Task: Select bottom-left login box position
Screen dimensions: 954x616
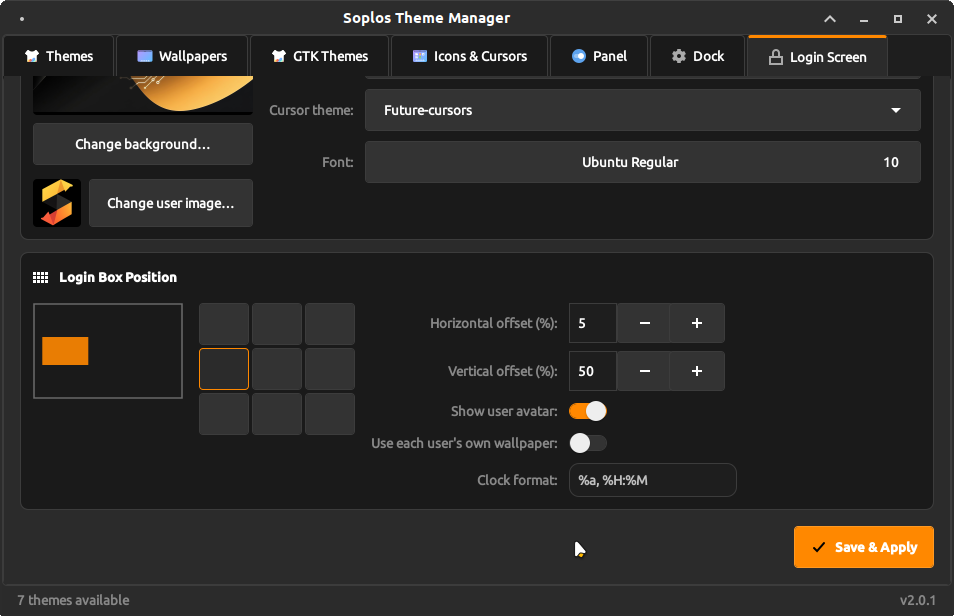Action: click(224, 414)
